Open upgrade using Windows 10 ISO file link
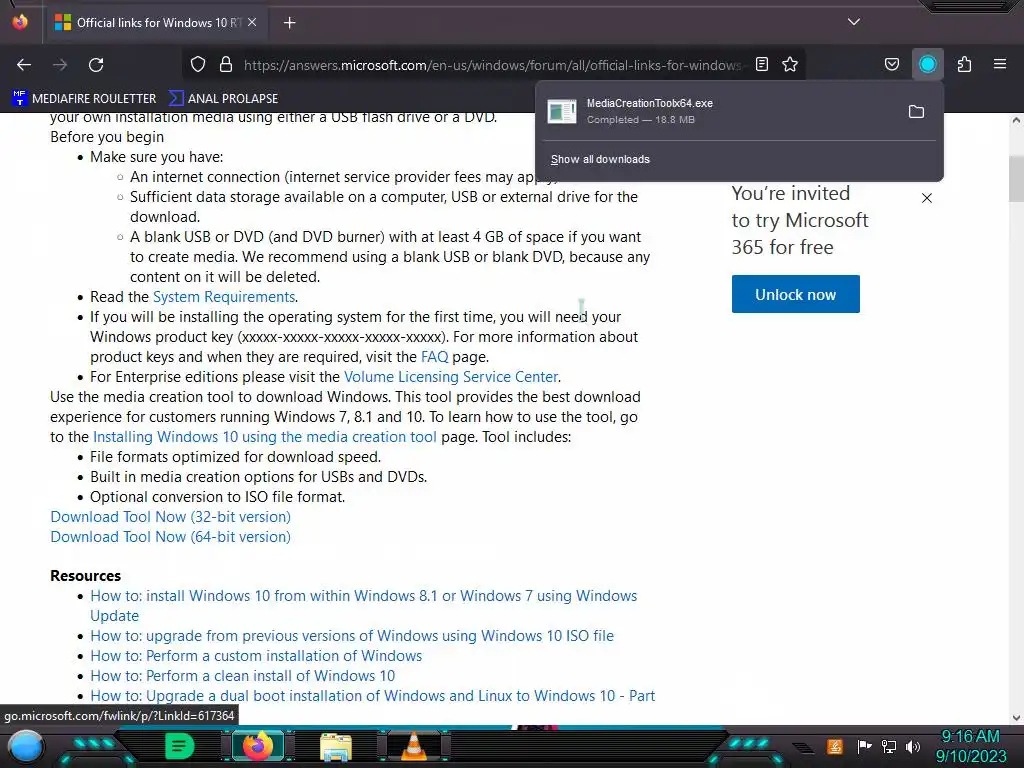Viewport: 1024px width, 768px height. [352, 635]
